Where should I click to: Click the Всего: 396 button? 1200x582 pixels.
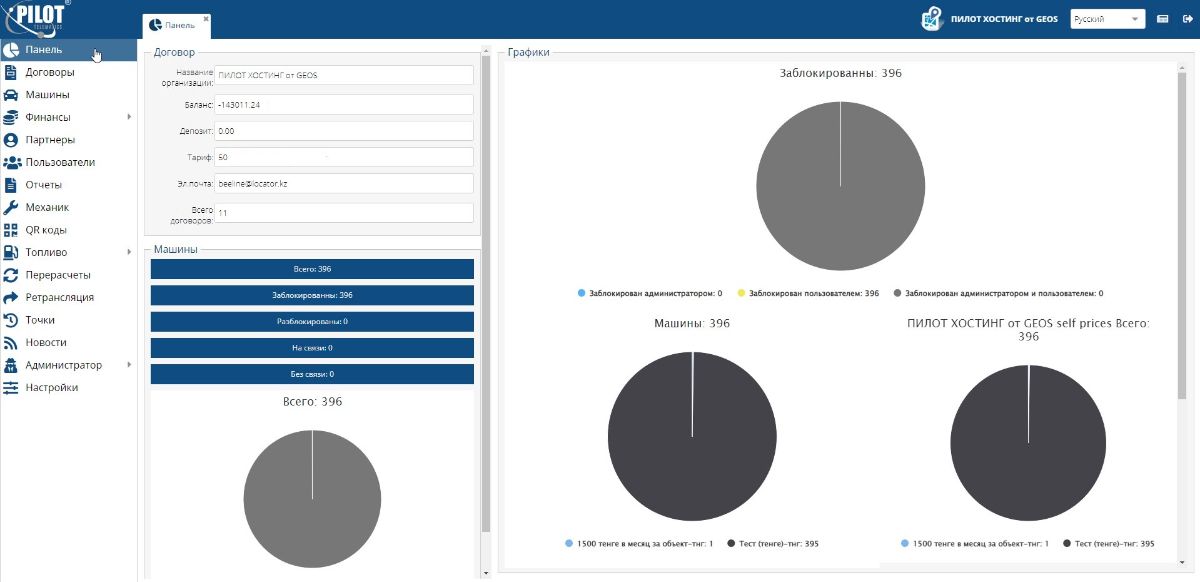point(312,269)
